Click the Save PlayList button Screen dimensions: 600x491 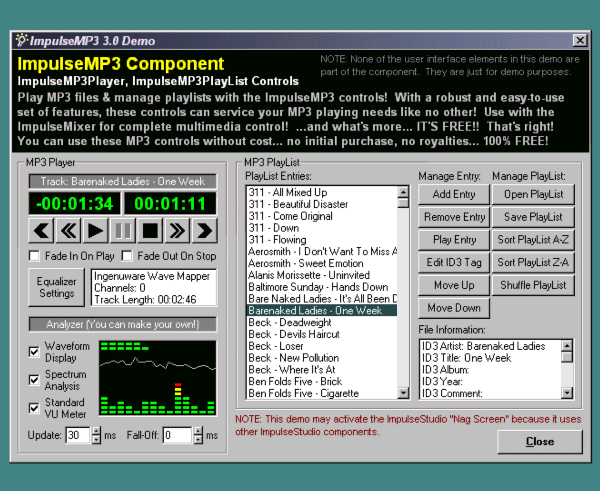pos(533,217)
